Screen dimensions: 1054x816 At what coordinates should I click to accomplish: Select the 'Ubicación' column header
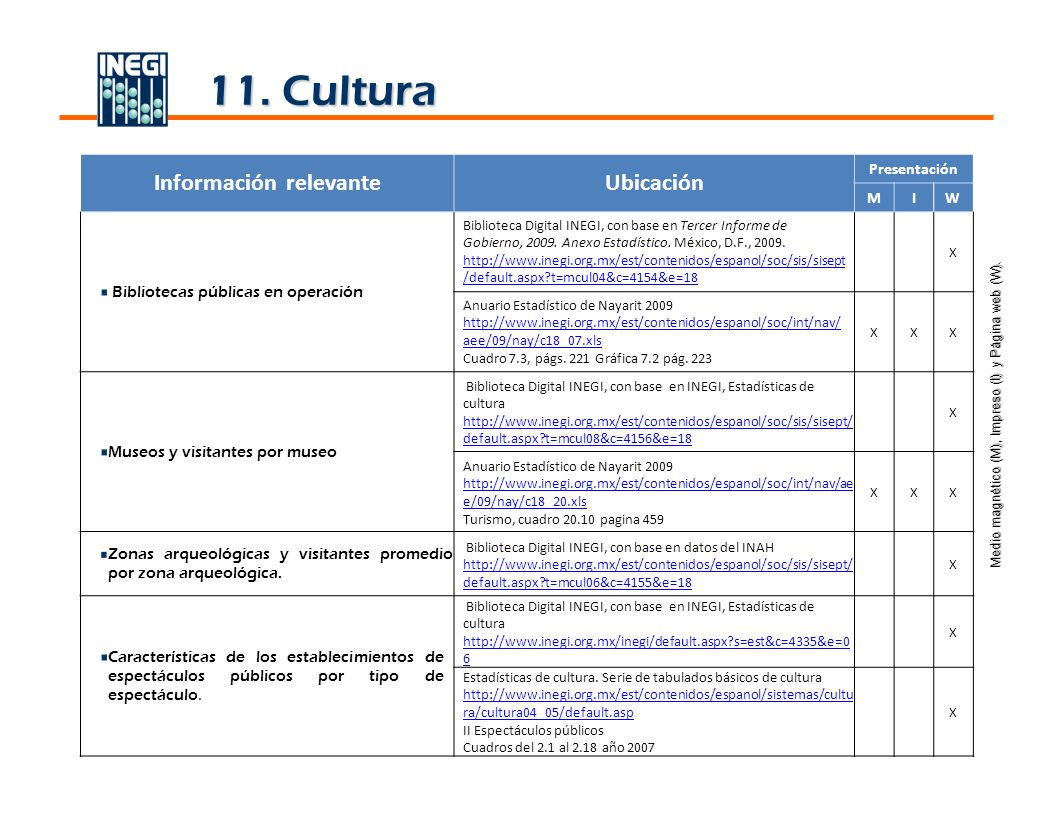coord(654,183)
